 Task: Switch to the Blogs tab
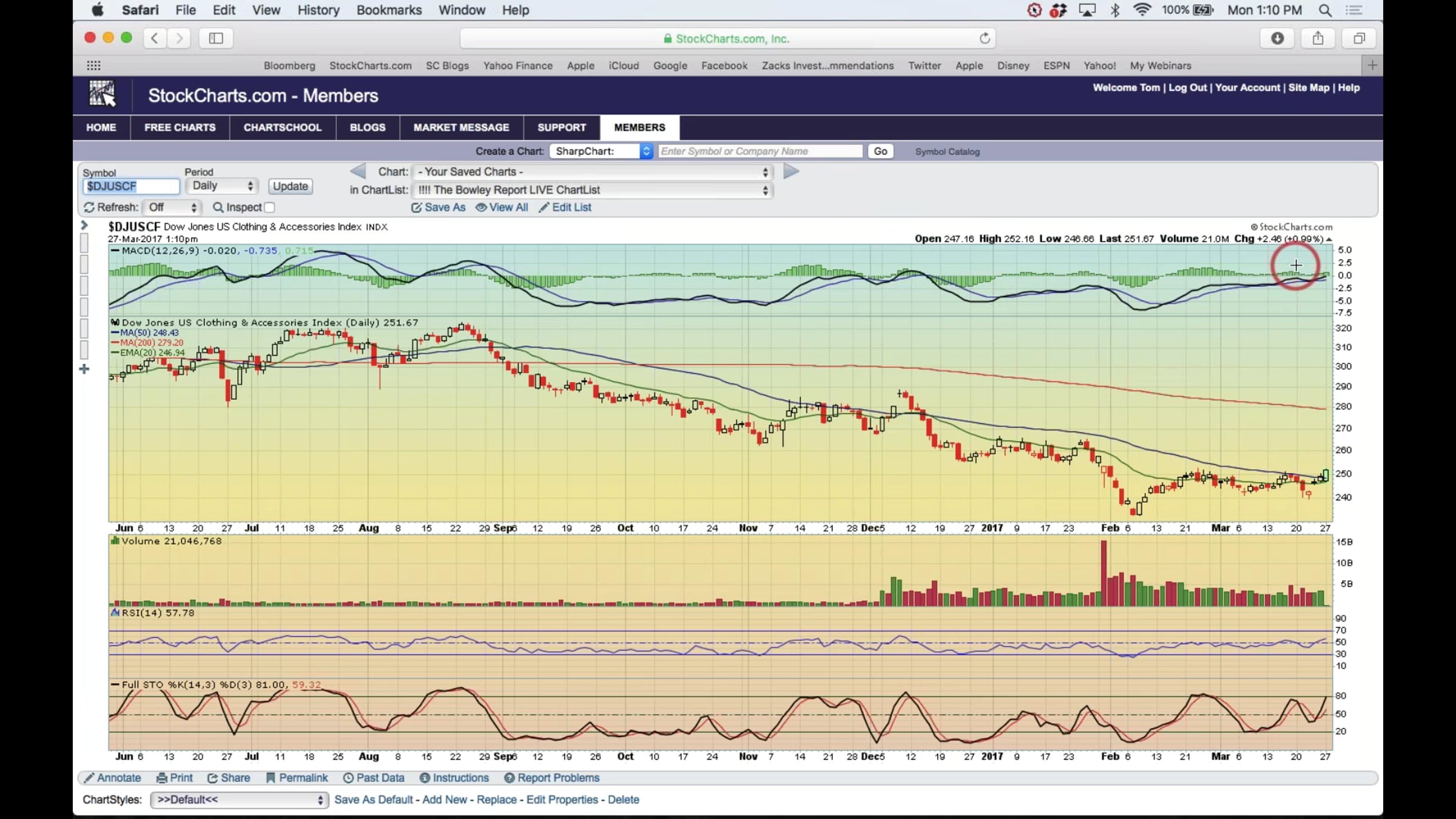[x=368, y=127]
